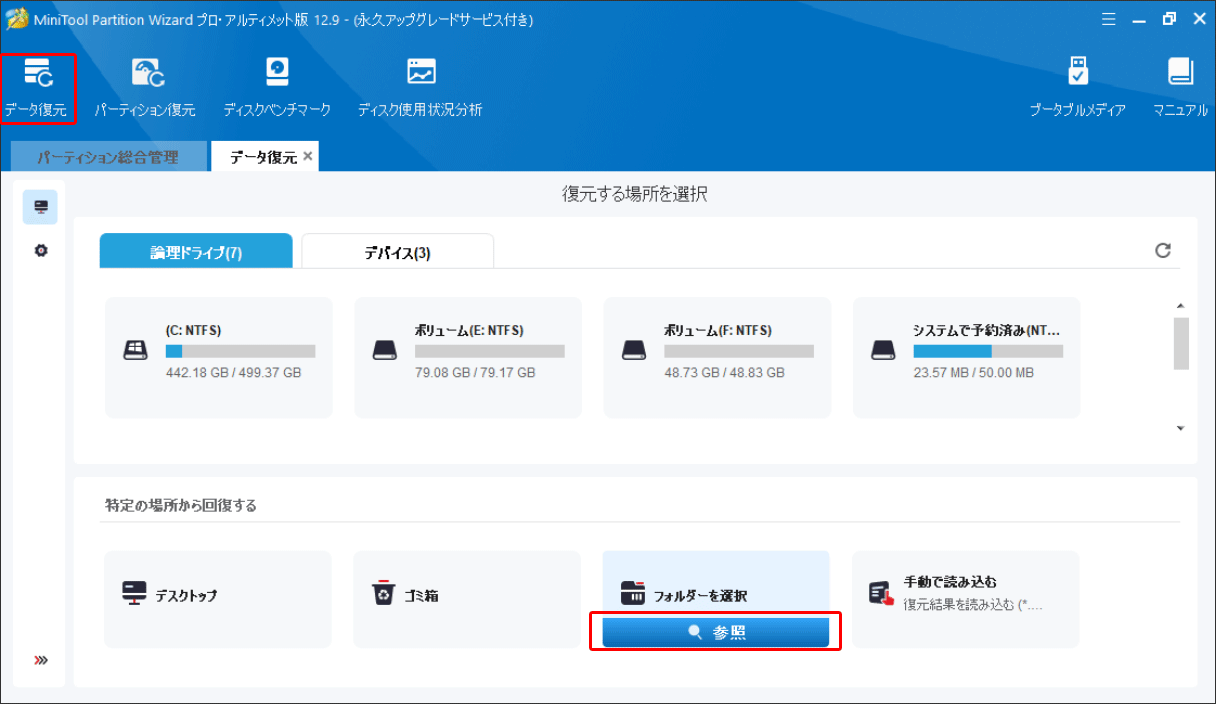Screen dimensions: 1216x704
Task: Click 23.57 MB / 50.00 MB text
Action: (x=973, y=372)
